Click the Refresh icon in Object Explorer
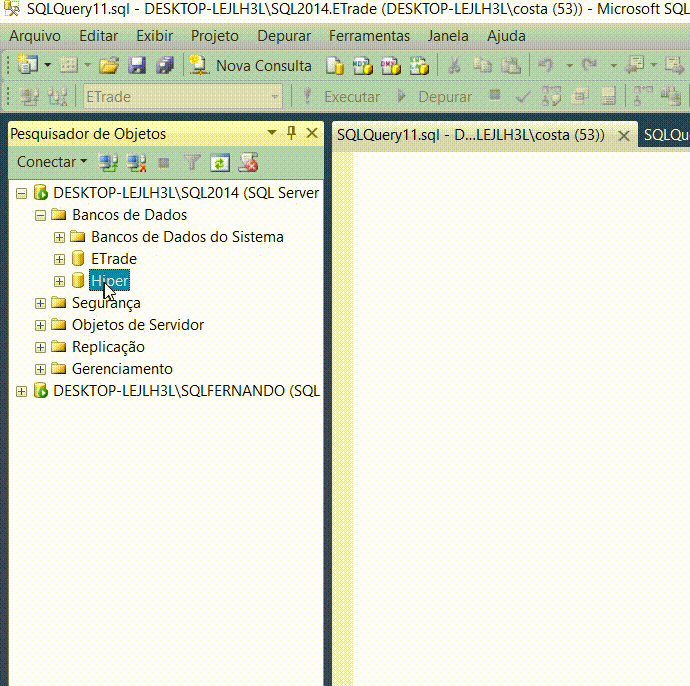The image size is (690, 686). pos(220,163)
